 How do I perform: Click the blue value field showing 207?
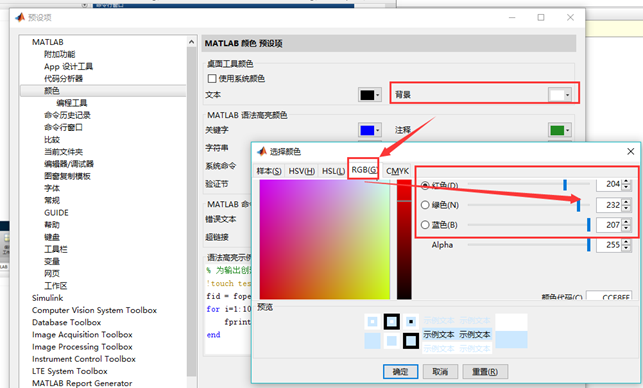[609, 225]
